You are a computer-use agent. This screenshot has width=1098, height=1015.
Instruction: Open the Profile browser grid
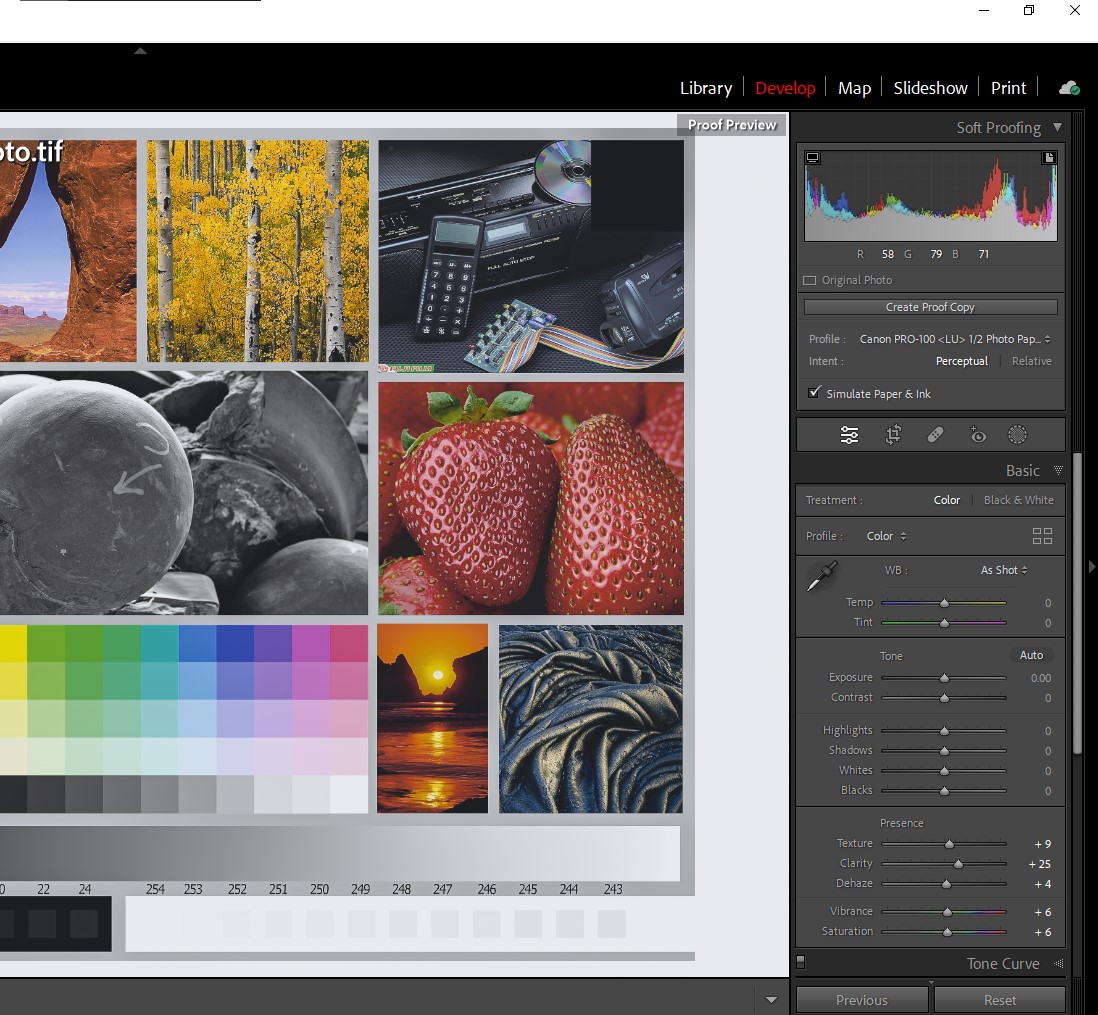(x=1042, y=536)
